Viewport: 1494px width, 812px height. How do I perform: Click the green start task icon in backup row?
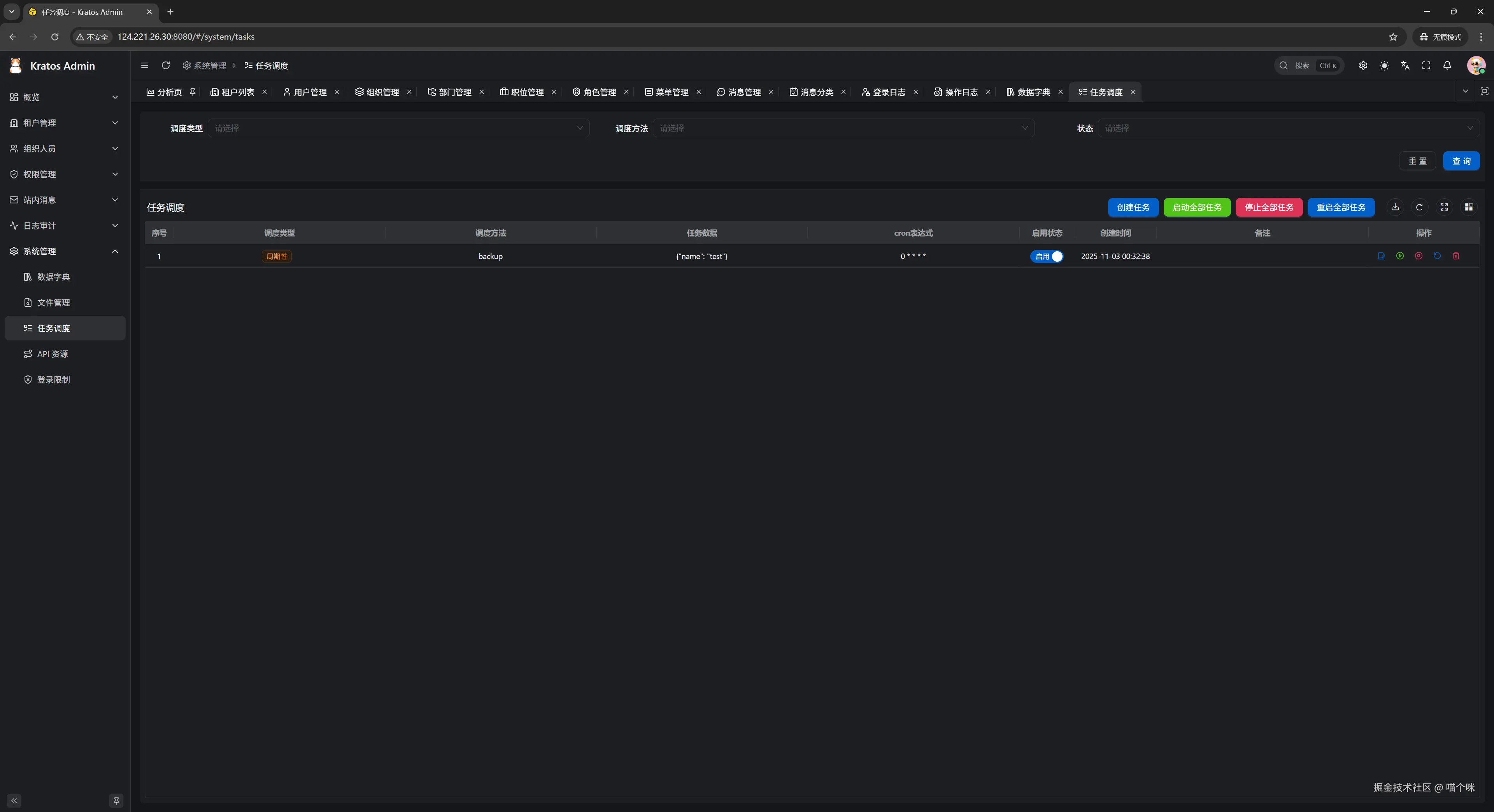1400,255
